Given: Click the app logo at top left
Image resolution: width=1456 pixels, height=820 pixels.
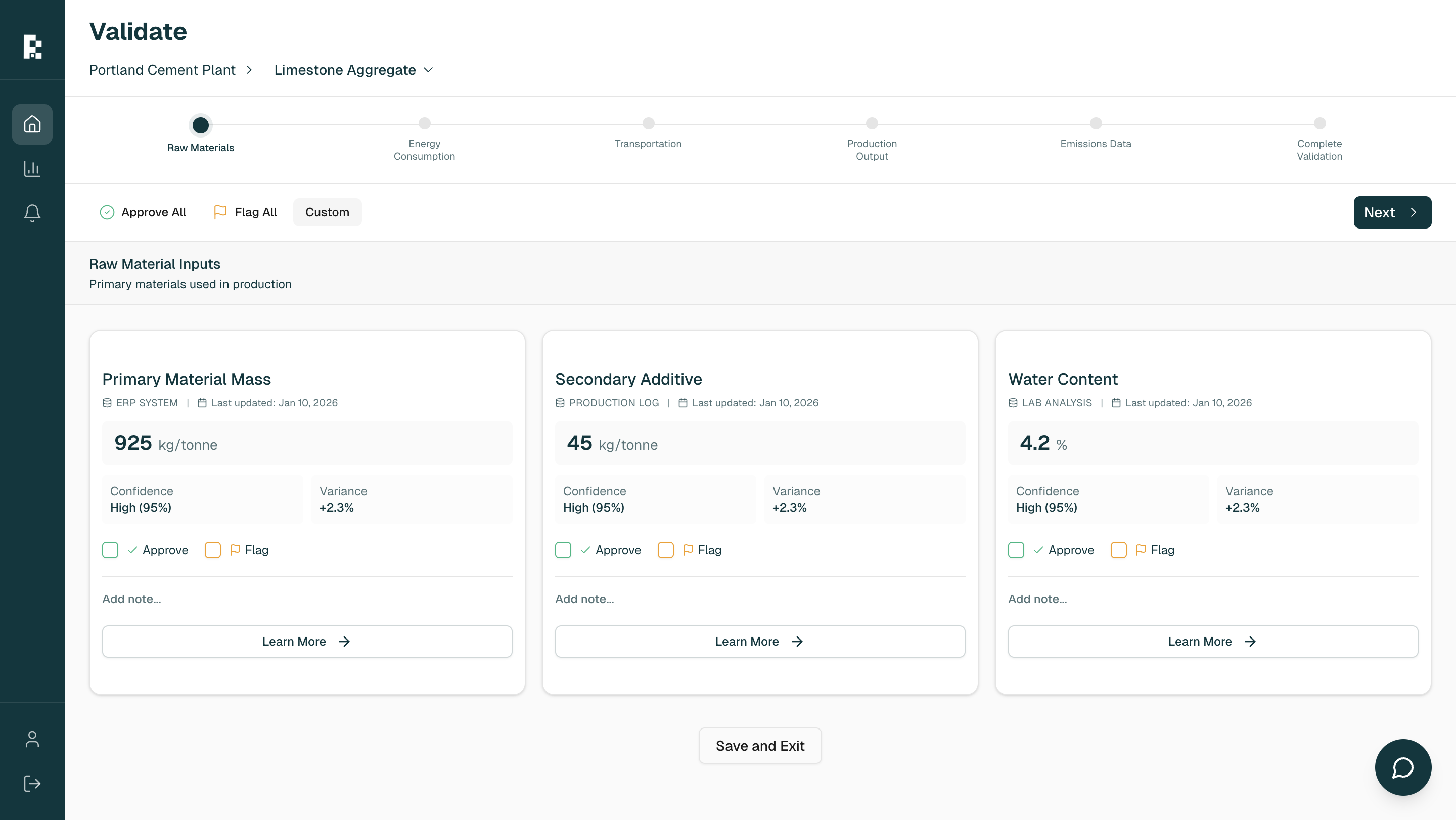Looking at the screenshot, I should (x=32, y=47).
